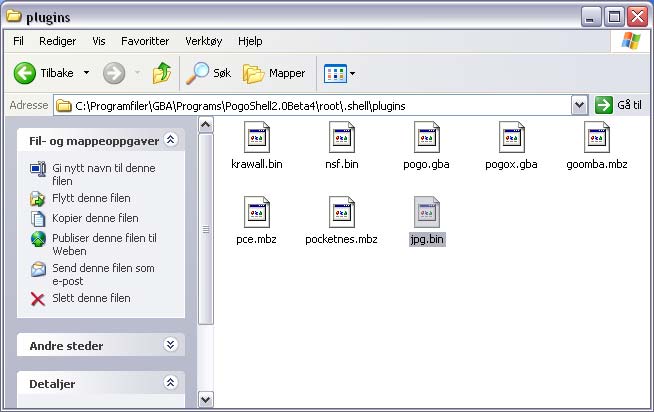Open the Forward history dropdown arrow
This screenshot has height=412, width=654.
click(137, 73)
